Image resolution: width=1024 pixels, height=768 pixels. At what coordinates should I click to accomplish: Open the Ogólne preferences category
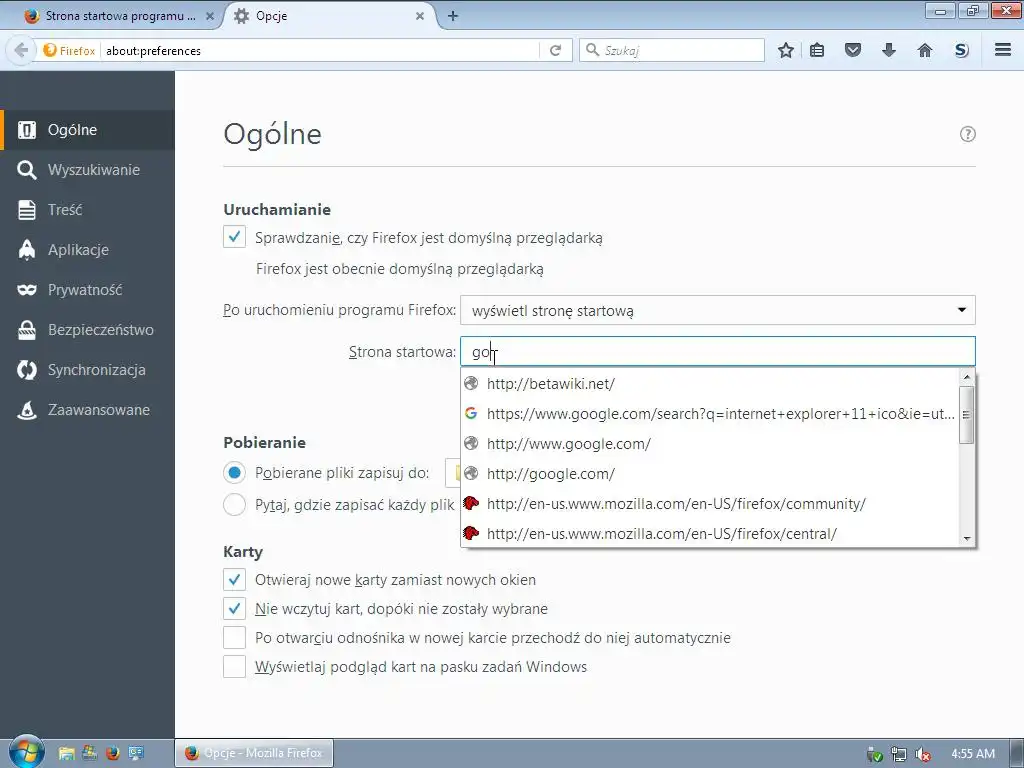pos(88,130)
